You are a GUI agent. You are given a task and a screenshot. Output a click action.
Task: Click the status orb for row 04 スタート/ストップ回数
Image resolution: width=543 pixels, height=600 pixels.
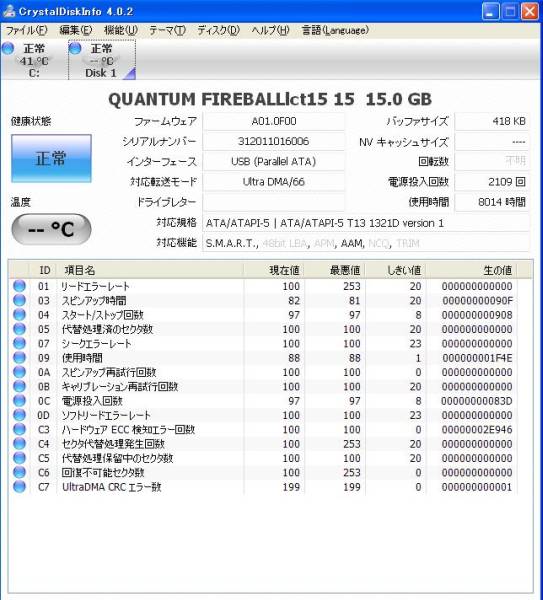[x=20, y=315]
